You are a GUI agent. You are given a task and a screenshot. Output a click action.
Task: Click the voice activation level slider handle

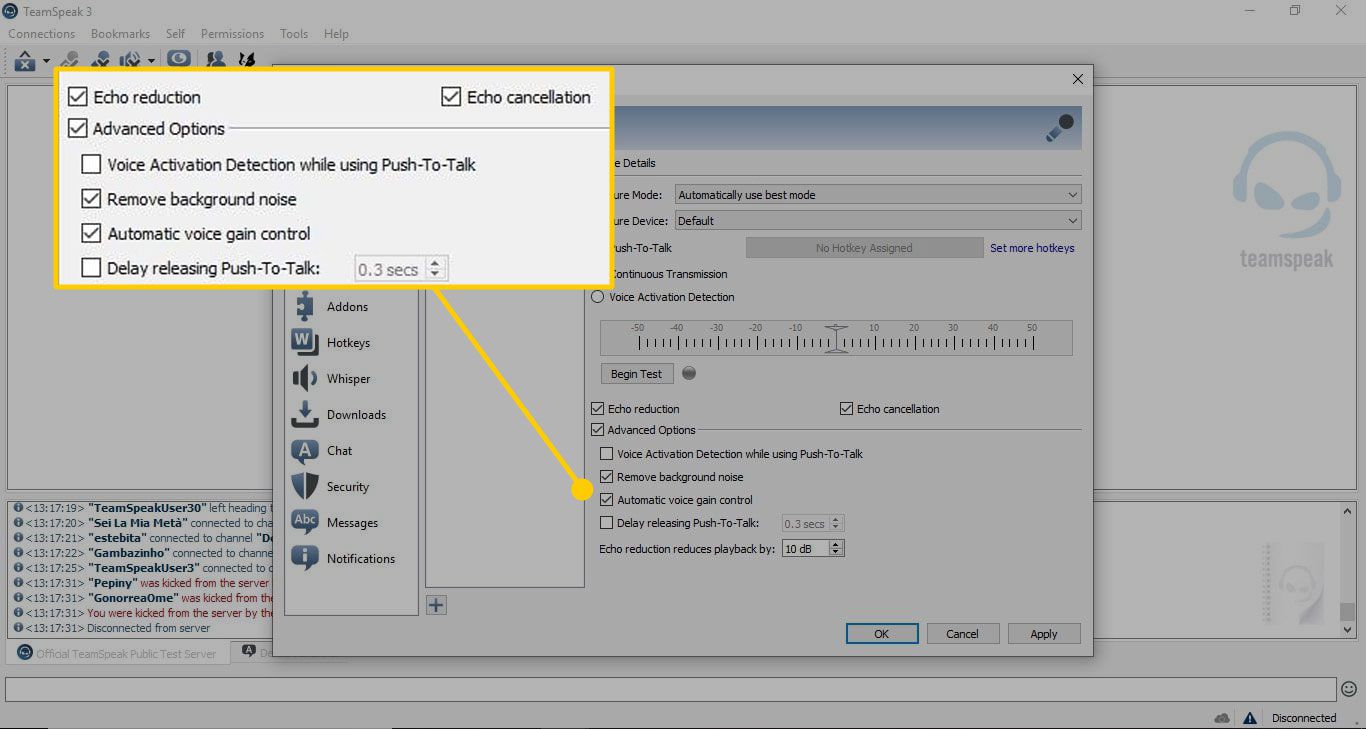(837, 338)
